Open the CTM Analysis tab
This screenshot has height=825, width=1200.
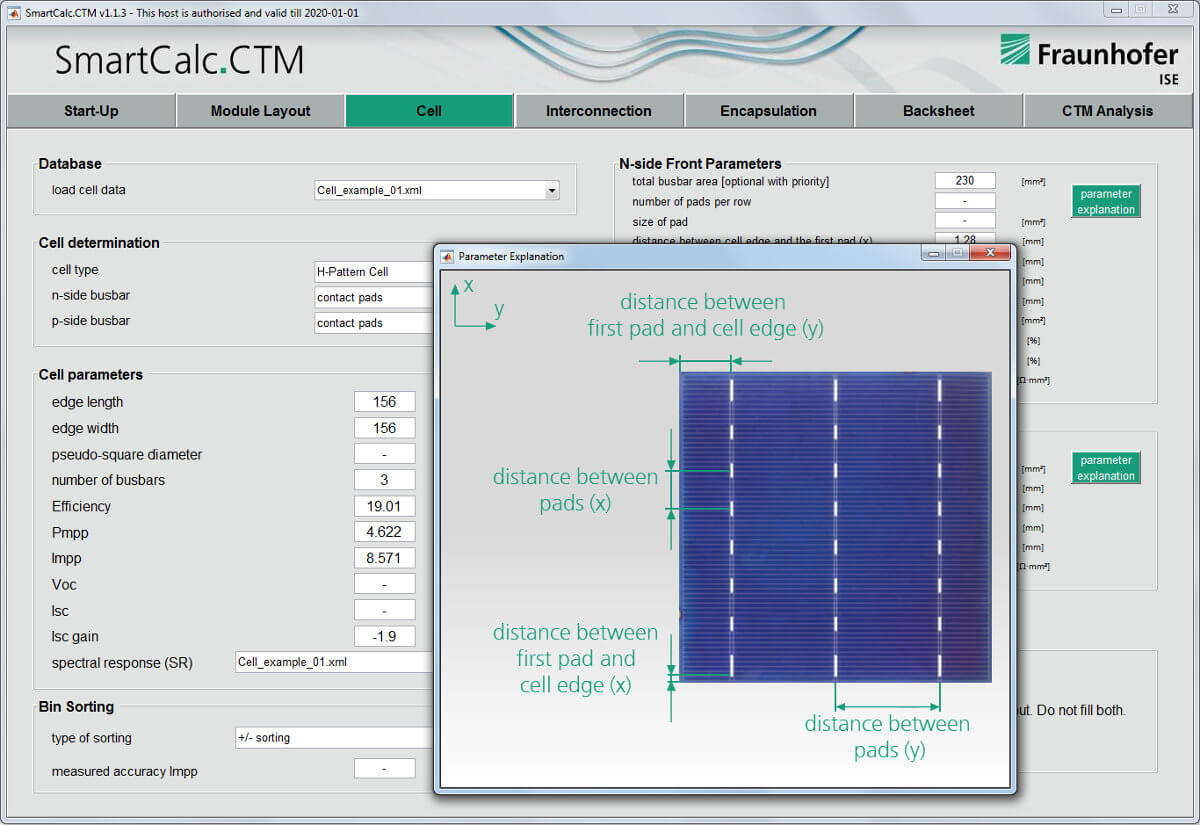click(x=1107, y=111)
